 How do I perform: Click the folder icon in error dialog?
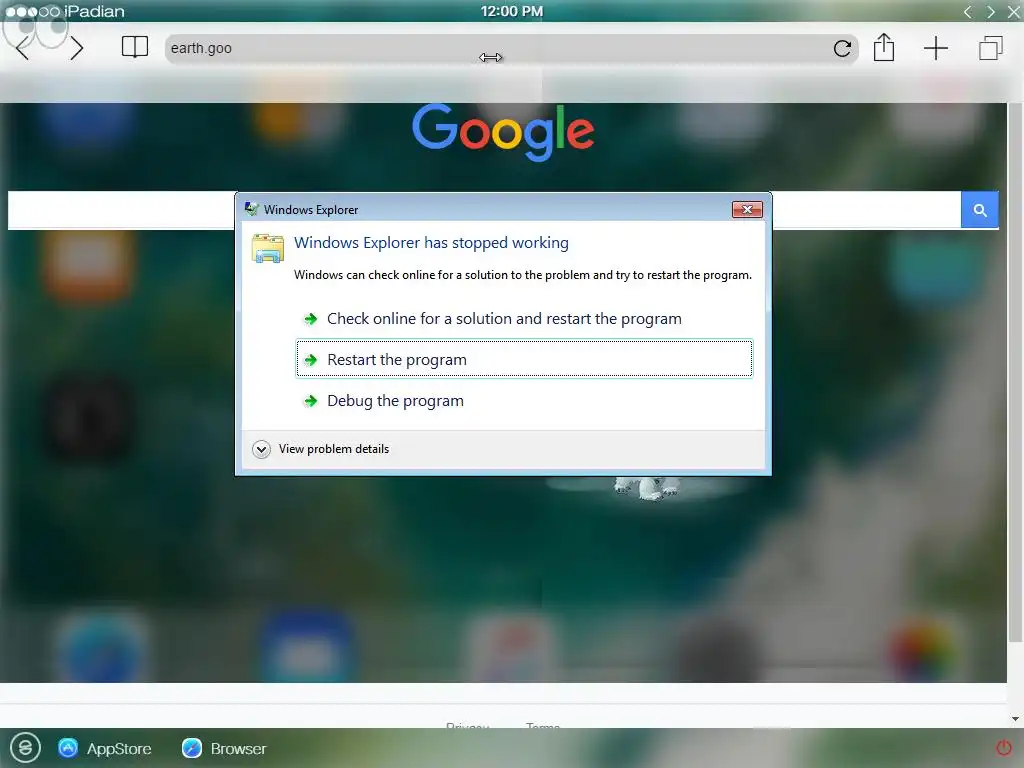tap(268, 248)
